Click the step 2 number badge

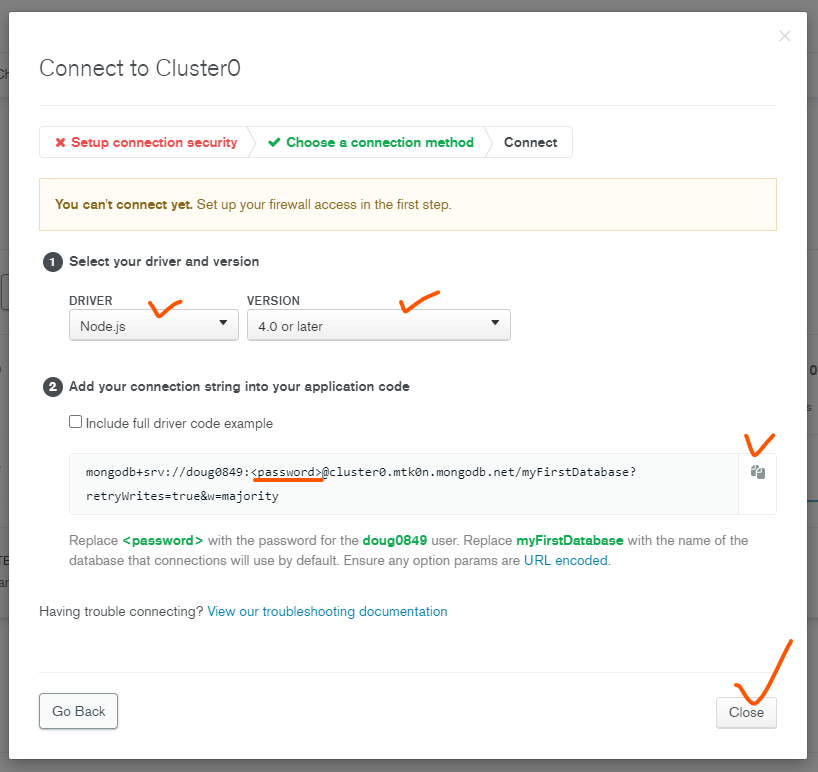click(52, 387)
